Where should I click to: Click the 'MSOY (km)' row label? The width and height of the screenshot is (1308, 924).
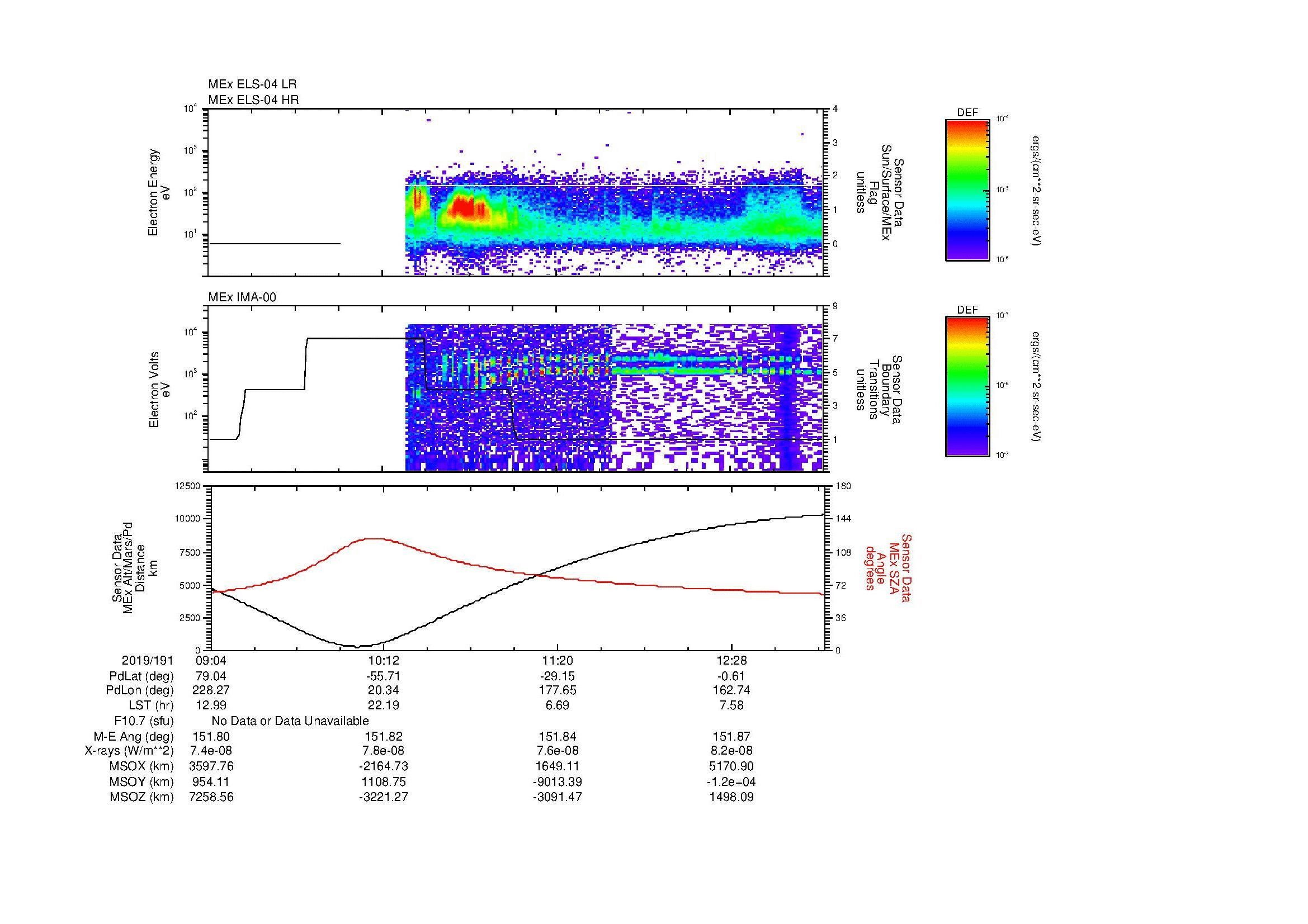pos(142,782)
